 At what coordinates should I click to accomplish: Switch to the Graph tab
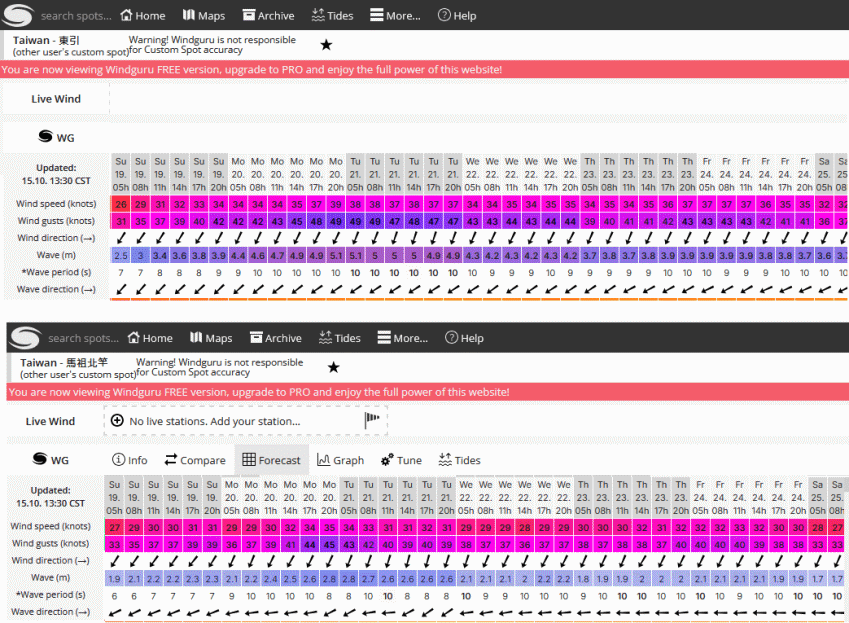coord(340,460)
